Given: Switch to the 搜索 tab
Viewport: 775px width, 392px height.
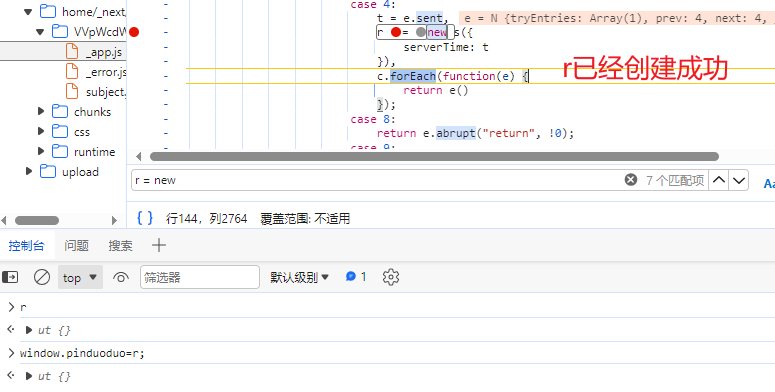Looking at the screenshot, I should coord(121,245).
